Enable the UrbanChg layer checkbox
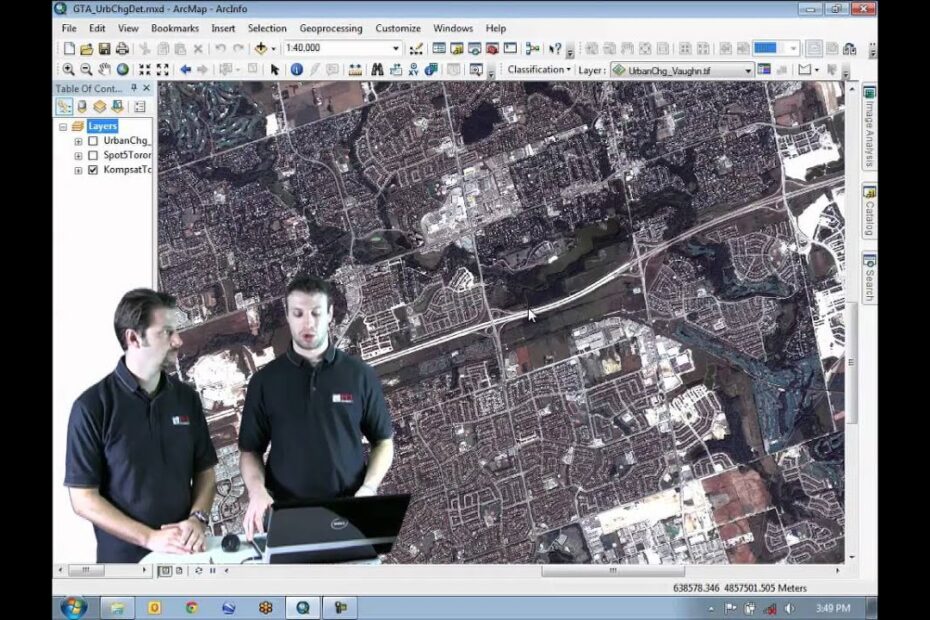The image size is (930, 620). click(93, 141)
